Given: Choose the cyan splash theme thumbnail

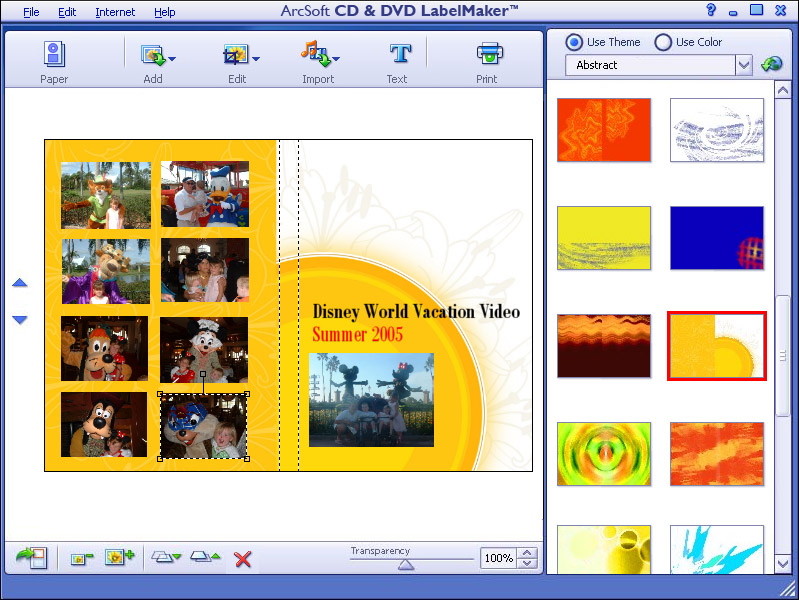Looking at the screenshot, I should [717, 550].
